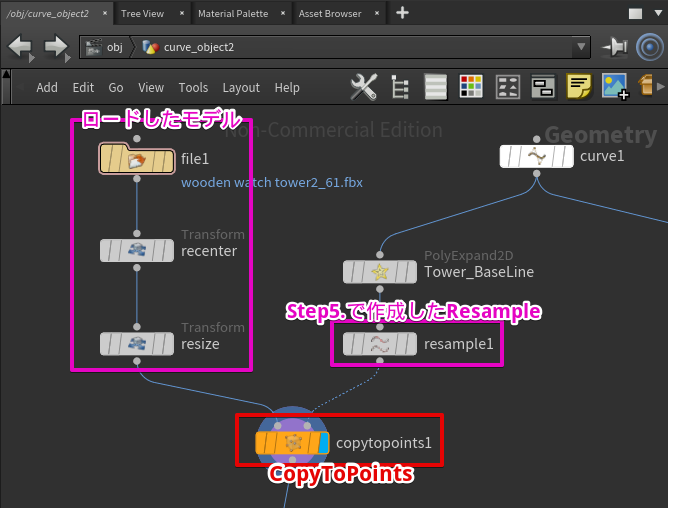
Task: Select the recenter Transform node
Action: pos(137,250)
